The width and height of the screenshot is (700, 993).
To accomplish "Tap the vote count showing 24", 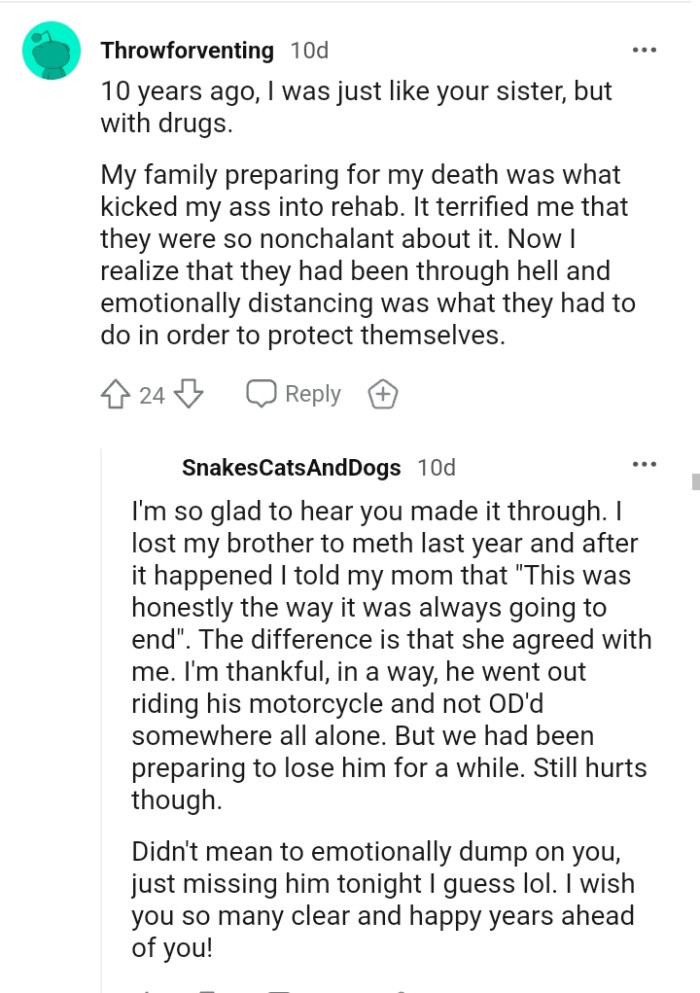I will (x=152, y=396).
